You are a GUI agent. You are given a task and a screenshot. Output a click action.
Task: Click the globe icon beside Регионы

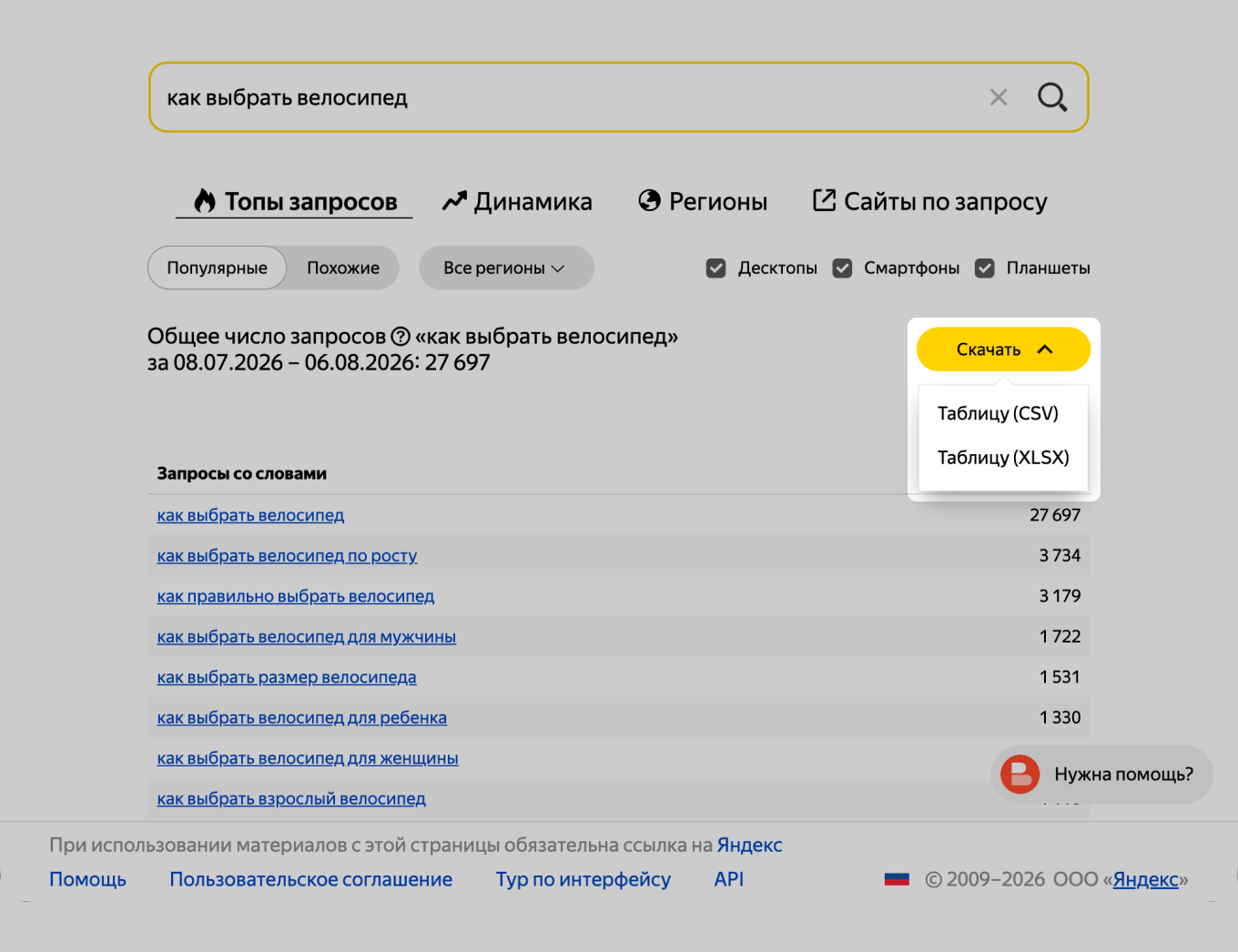(649, 200)
